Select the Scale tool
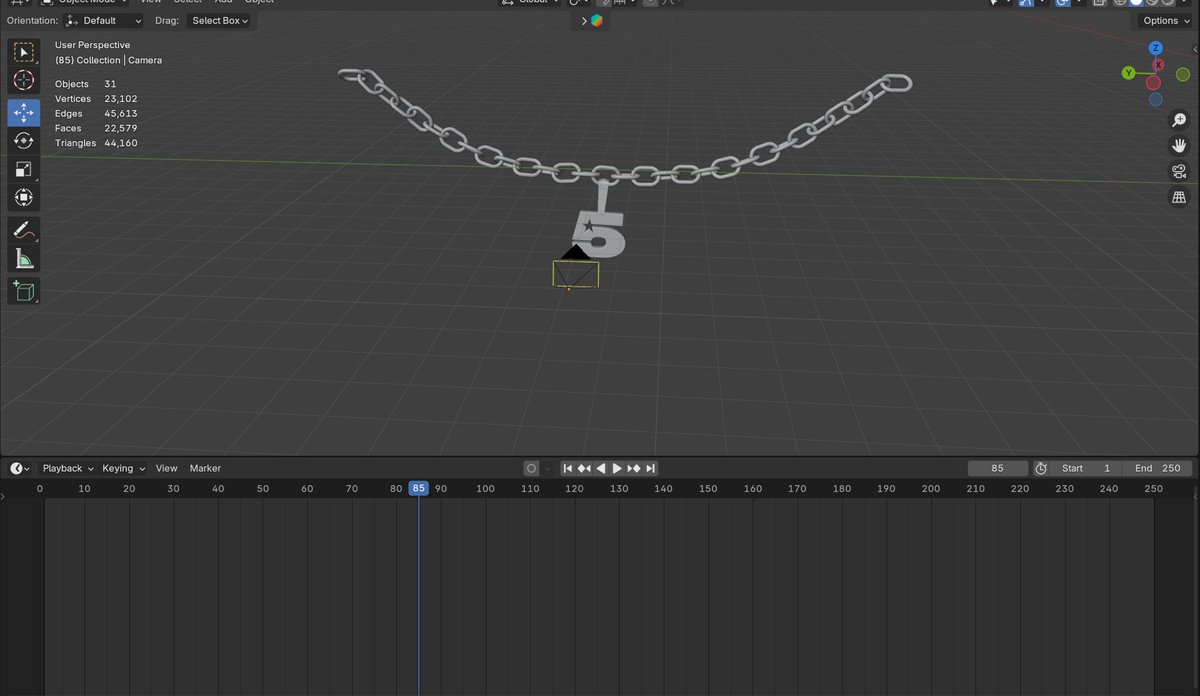 (24, 169)
